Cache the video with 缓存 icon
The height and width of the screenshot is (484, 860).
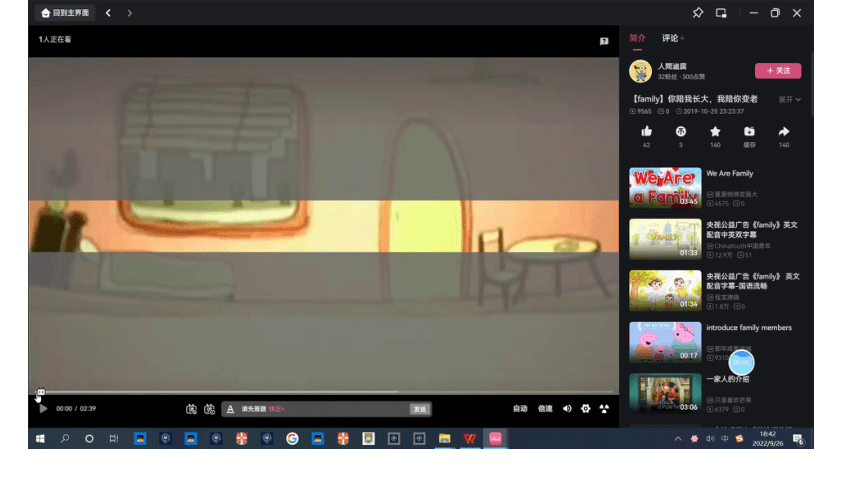point(749,132)
